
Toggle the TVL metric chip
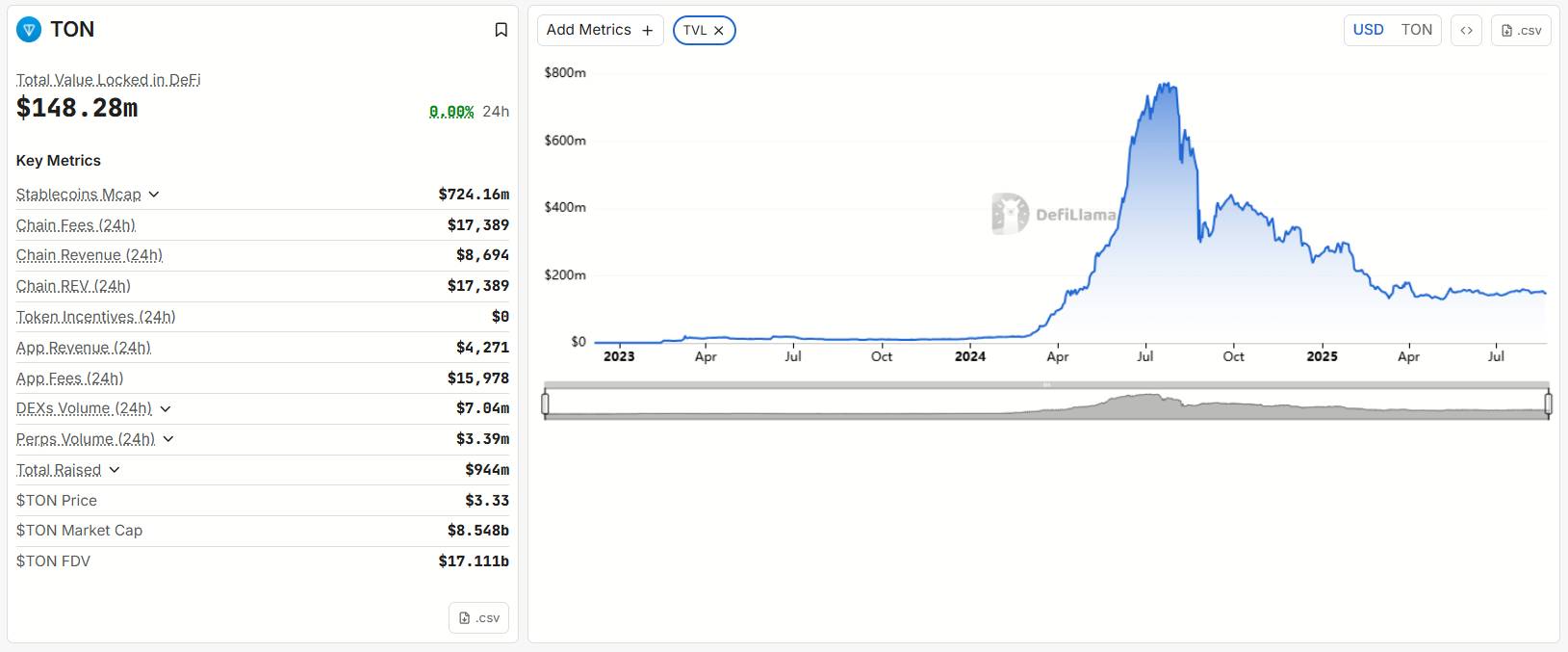(695, 31)
